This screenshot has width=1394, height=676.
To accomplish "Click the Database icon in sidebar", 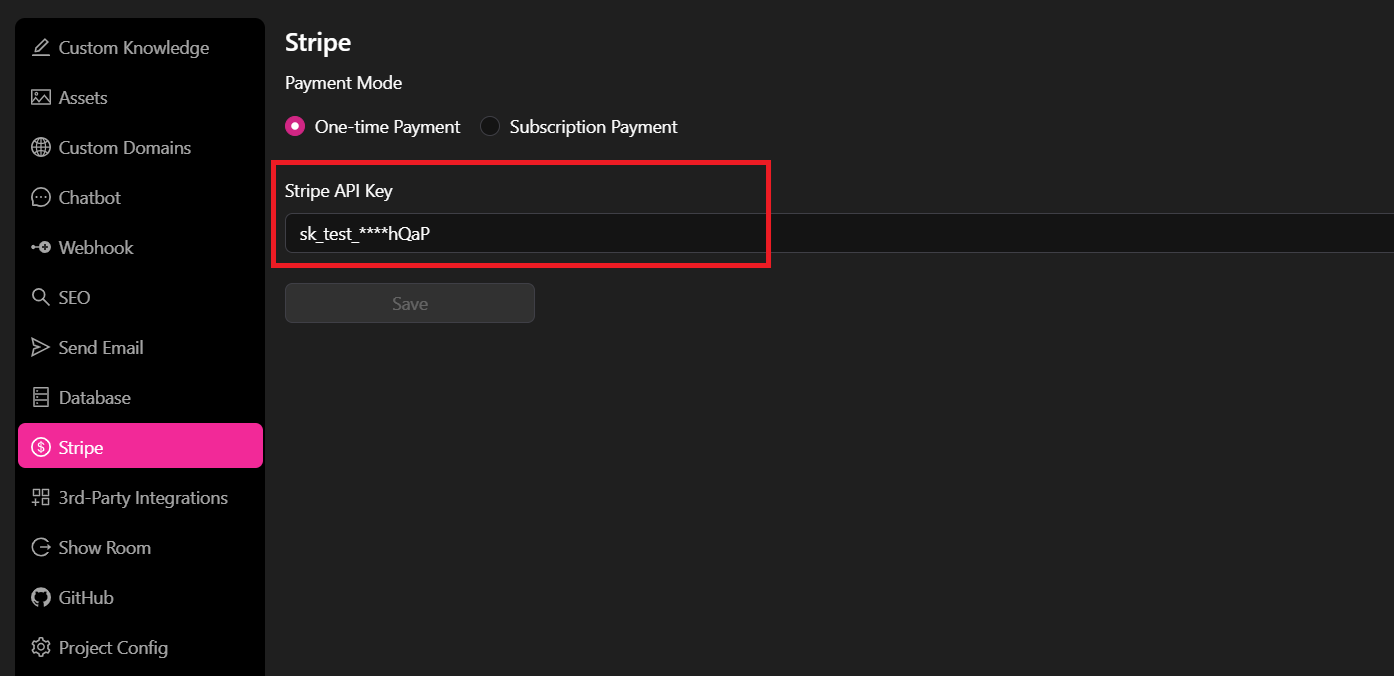I will (x=41, y=398).
